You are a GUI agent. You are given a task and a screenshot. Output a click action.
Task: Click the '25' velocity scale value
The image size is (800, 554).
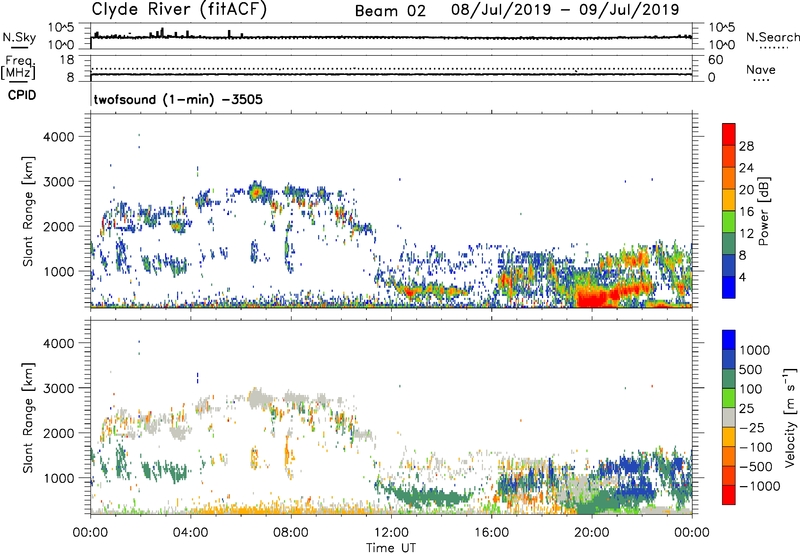[746, 408]
